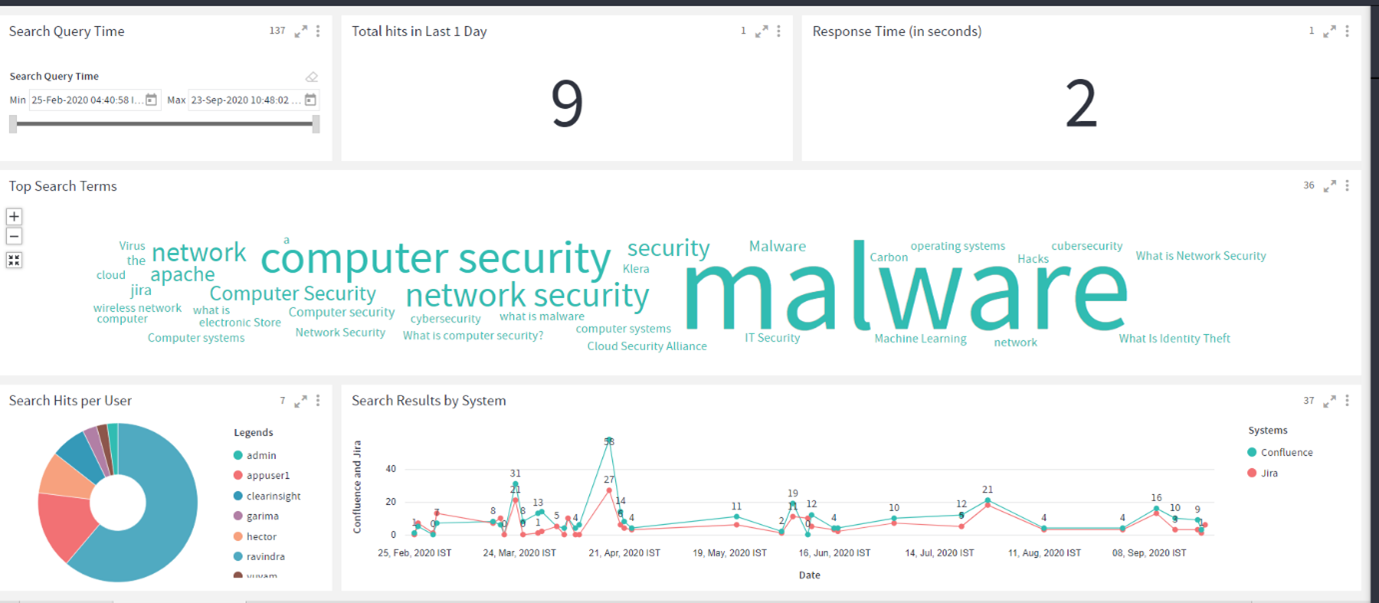Open calendar picker for Min date
The height and width of the screenshot is (603, 1379).
click(151, 100)
